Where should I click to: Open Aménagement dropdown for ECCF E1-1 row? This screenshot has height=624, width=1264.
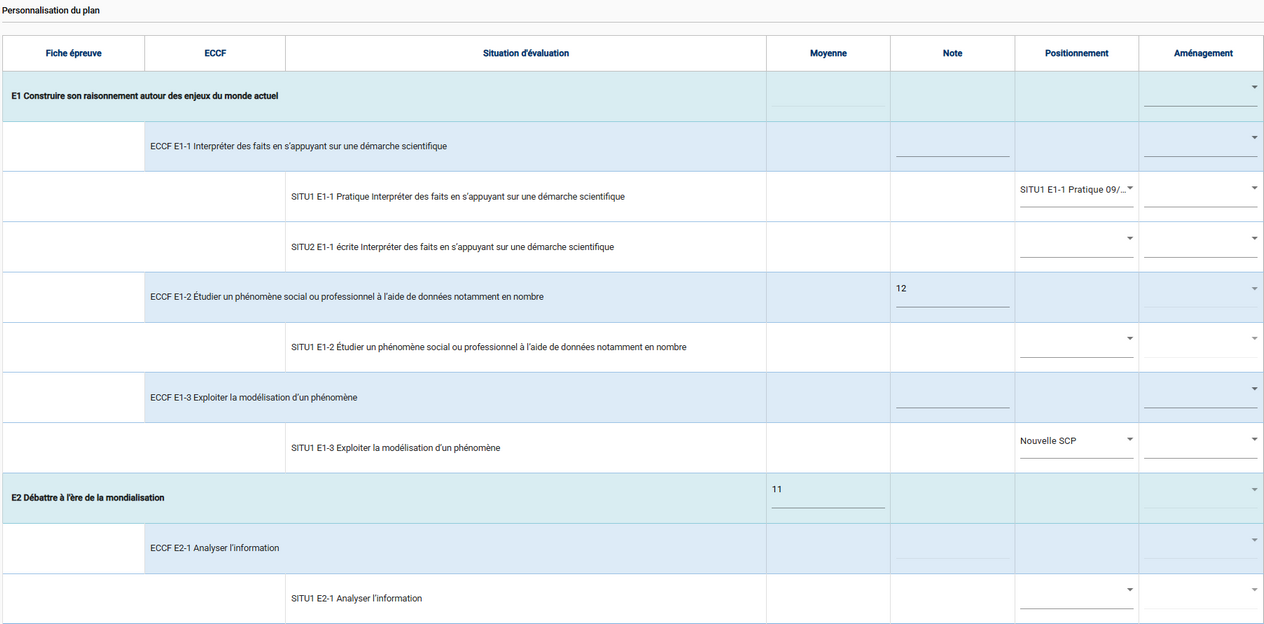(1200, 140)
